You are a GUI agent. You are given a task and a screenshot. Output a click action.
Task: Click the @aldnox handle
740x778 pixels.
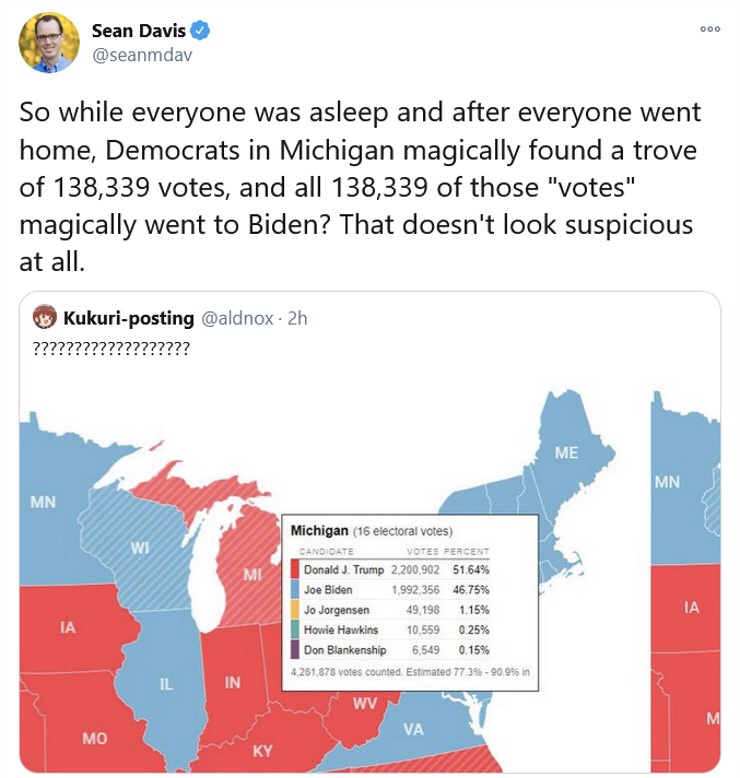[x=239, y=319]
